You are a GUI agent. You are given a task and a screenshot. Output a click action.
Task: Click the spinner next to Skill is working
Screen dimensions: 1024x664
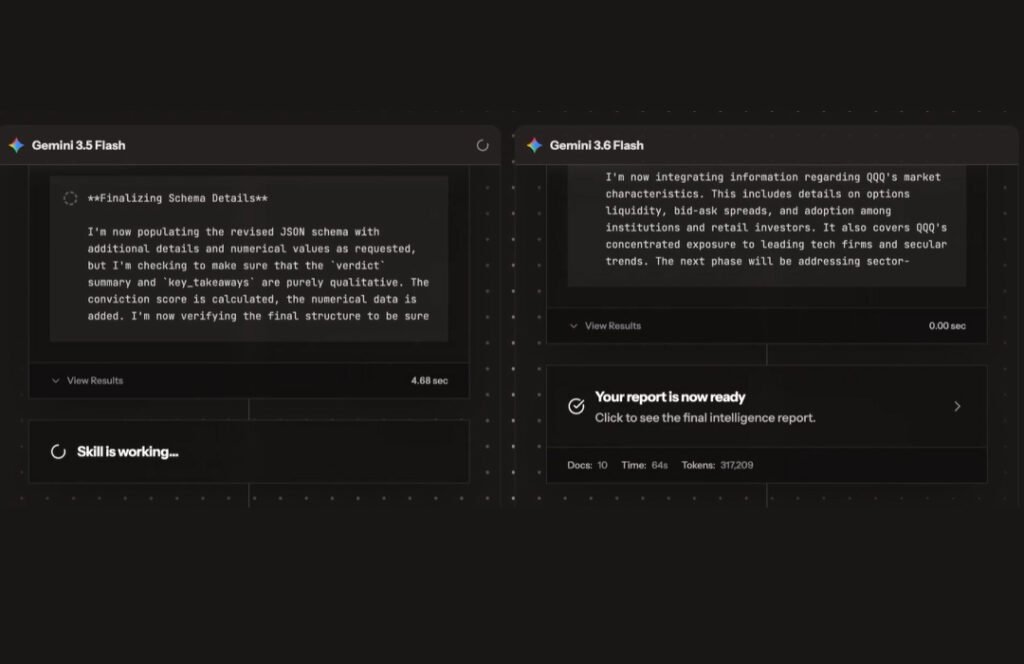tap(58, 452)
